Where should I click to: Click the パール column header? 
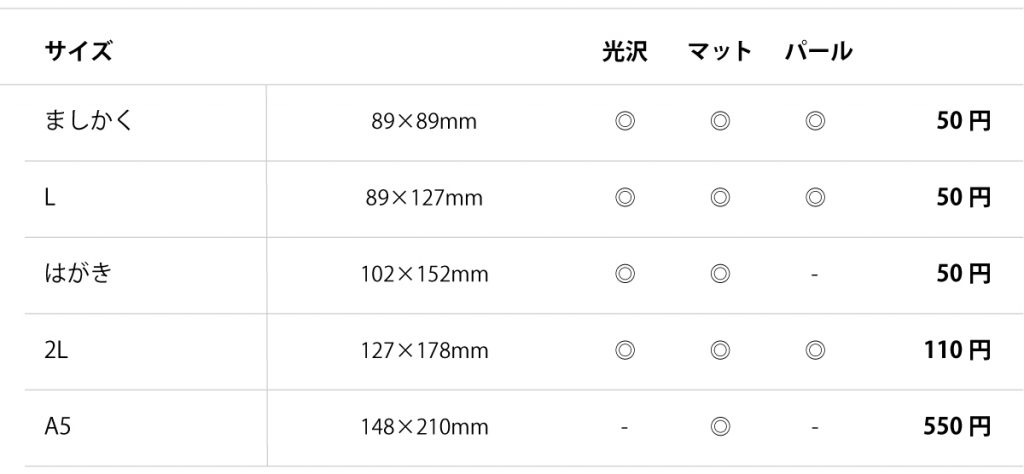[818, 50]
